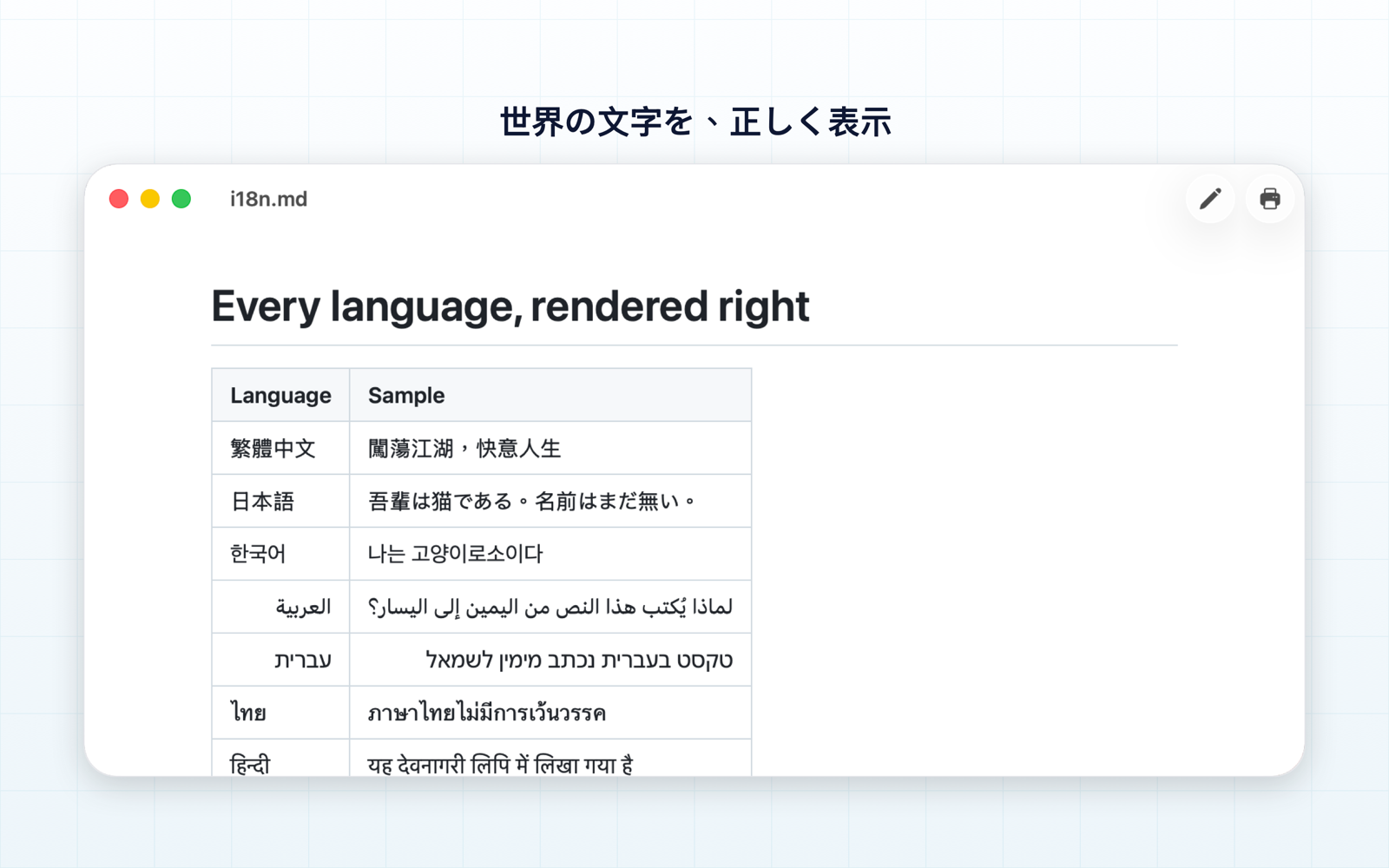Image resolution: width=1389 pixels, height=868 pixels.
Task: Select the Hebrew עברית language cell
Action: point(280,660)
